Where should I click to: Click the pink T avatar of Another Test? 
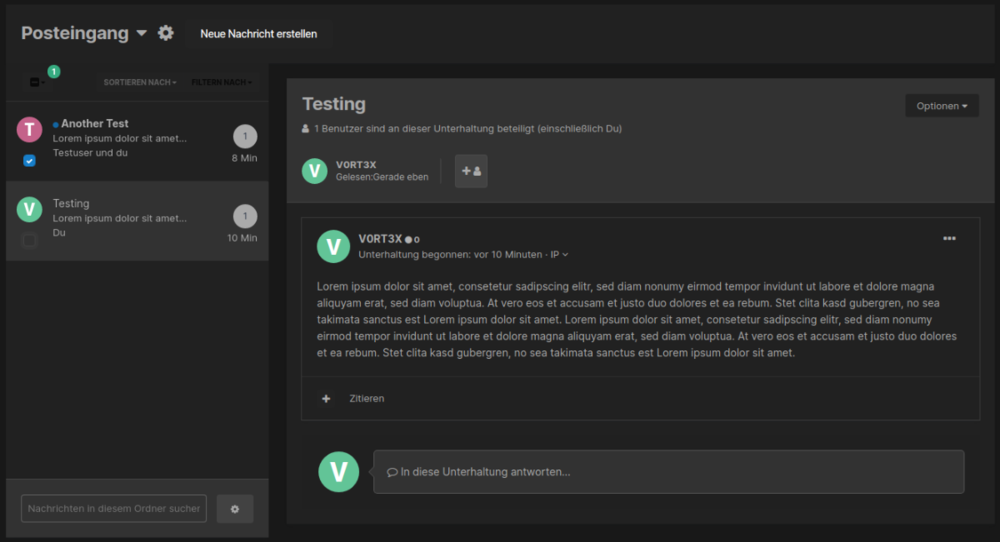30,129
